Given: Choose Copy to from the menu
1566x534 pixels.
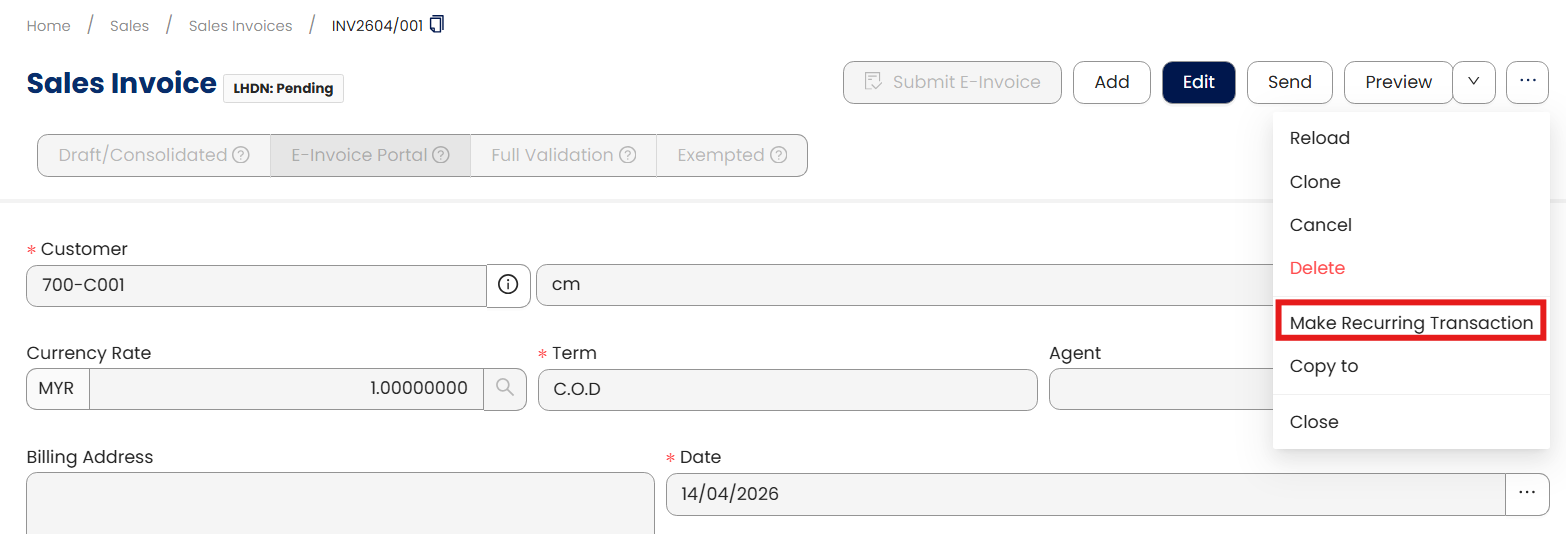Looking at the screenshot, I should (1324, 366).
